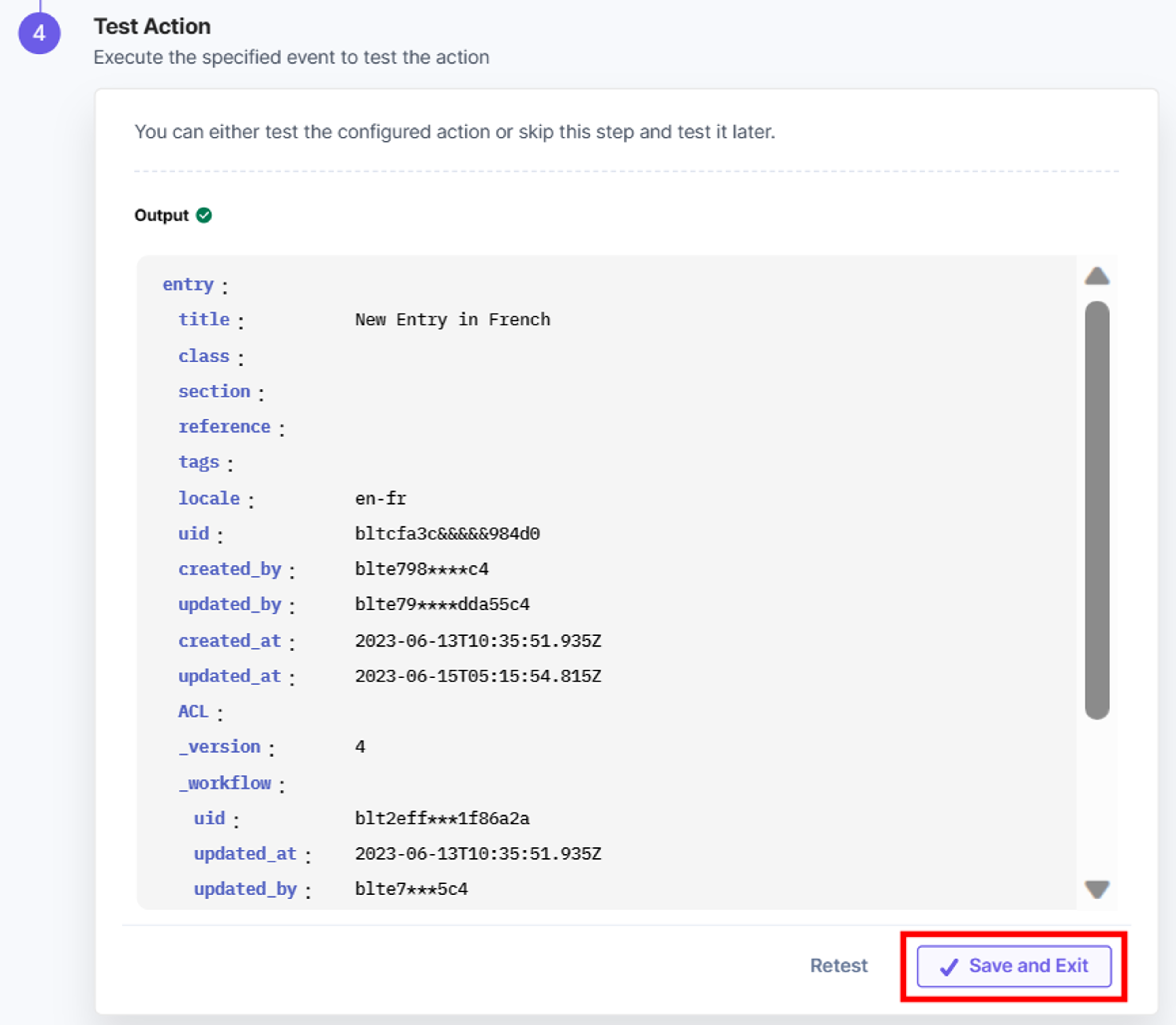Select the locale key
The image size is (1176, 1025).
(x=209, y=498)
